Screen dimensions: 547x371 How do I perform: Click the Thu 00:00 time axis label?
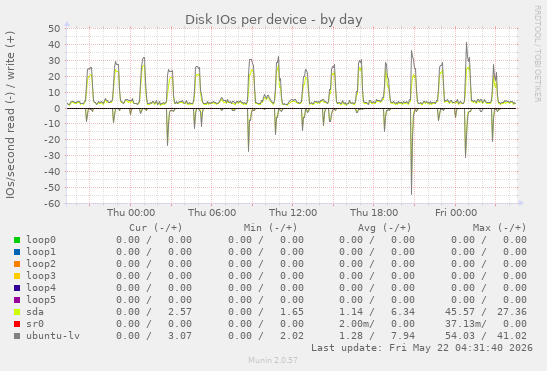131,213
